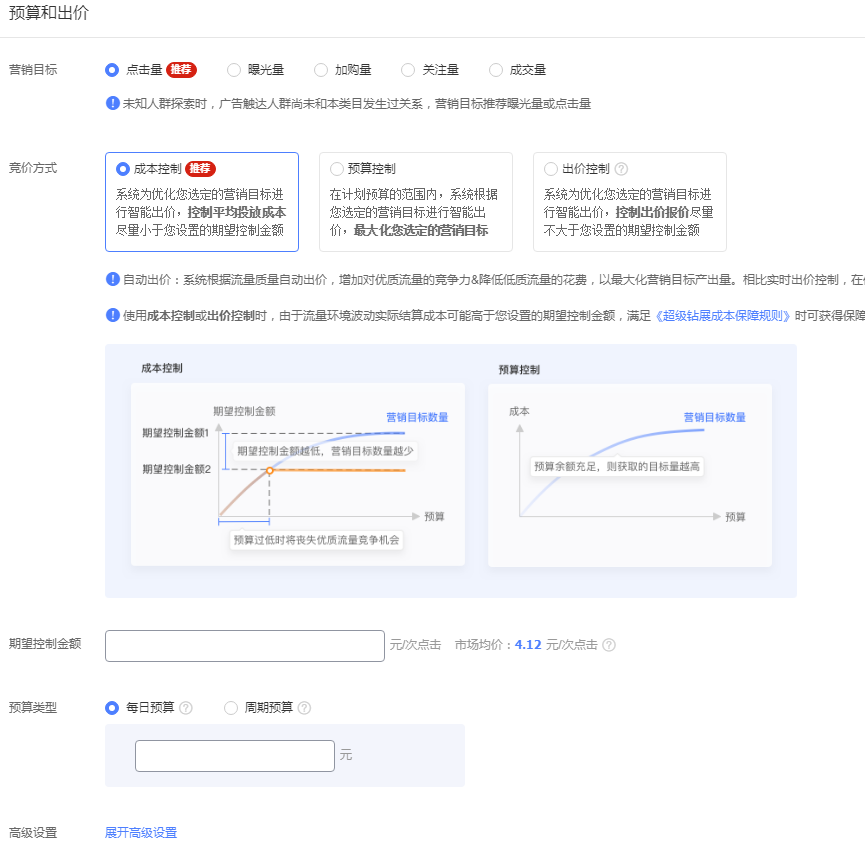Click 预算余额充足 chart tooltip
The width and height of the screenshot is (865, 848).
tap(617, 467)
